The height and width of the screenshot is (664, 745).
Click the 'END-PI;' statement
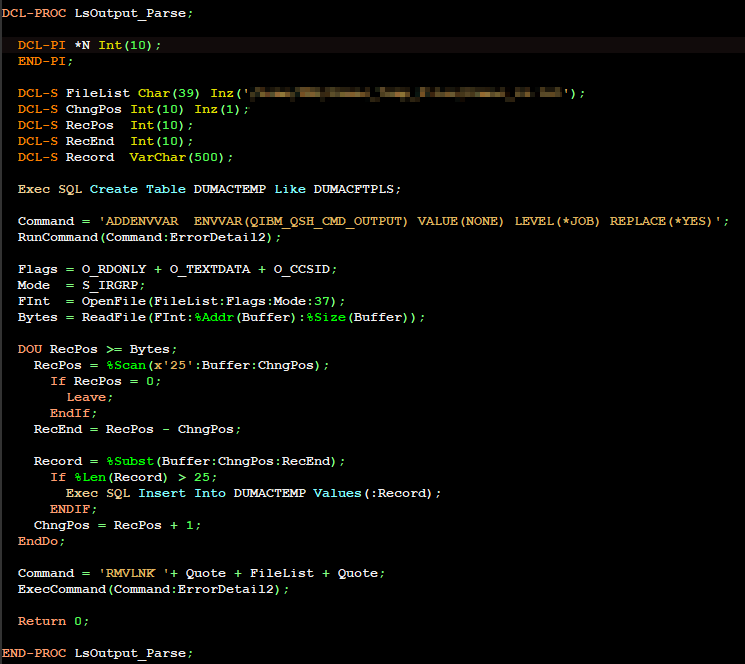click(x=45, y=61)
